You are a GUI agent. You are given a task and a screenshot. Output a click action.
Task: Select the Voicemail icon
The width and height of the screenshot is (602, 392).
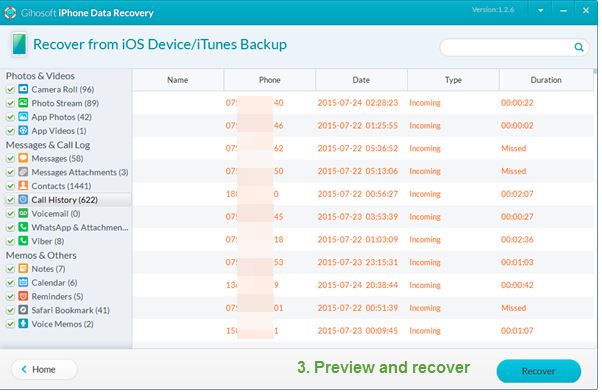pos(23,213)
